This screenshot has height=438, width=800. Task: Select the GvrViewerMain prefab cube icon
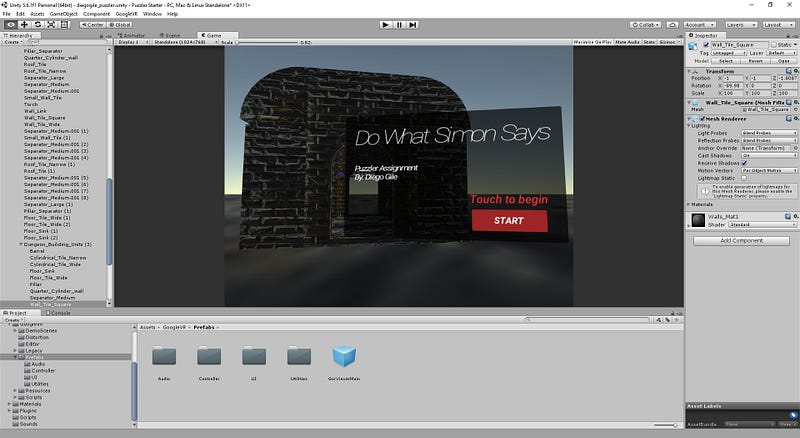point(344,356)
